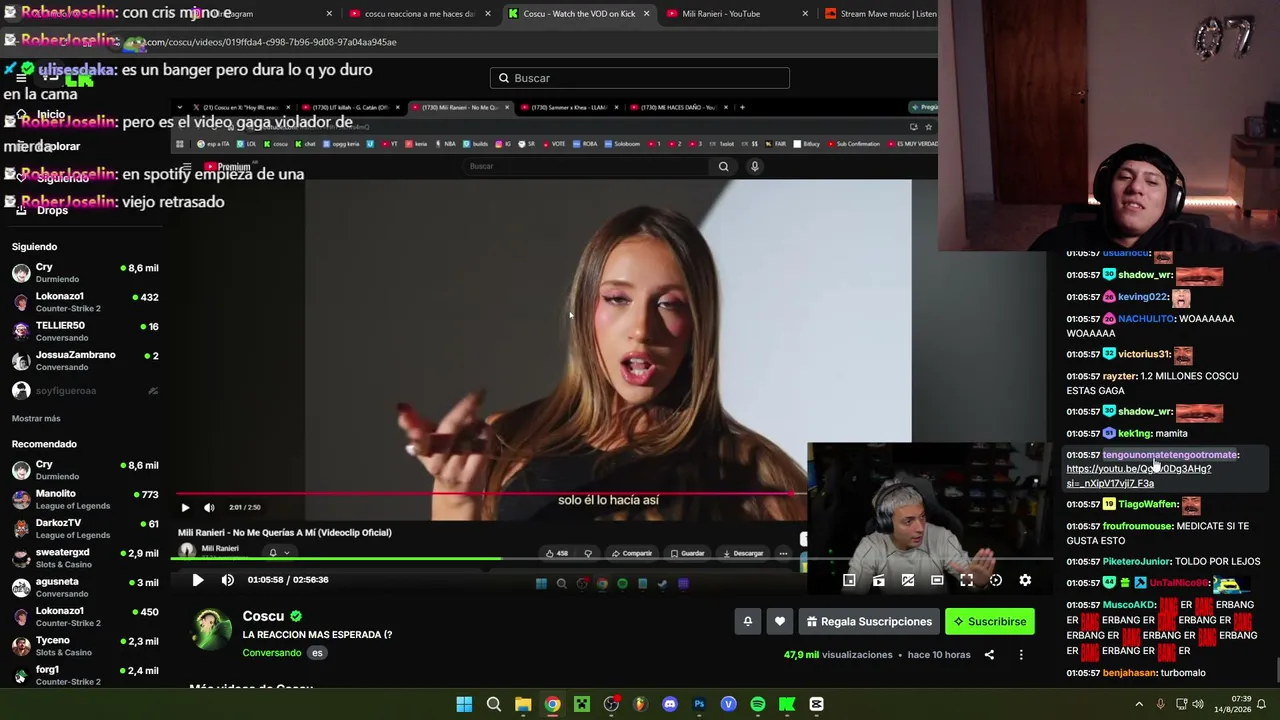Image resolution: width=1280 pixels, height=720 pixels.
Task: Open Discord from the taskbar
Action: (x=670, y=705)
